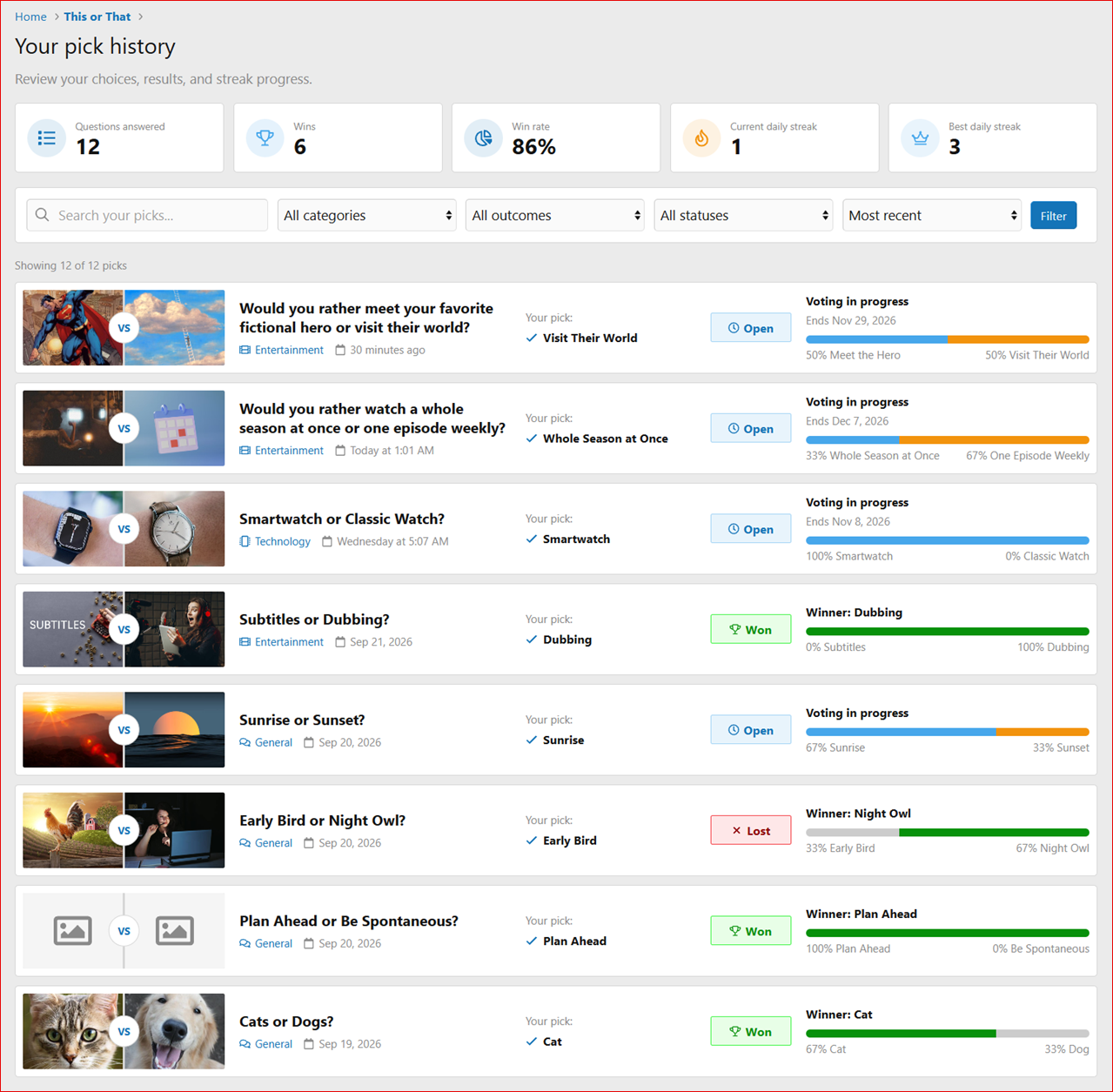
Task: Click '67% One Episode Weekly' label
Action: [1027, 455]
